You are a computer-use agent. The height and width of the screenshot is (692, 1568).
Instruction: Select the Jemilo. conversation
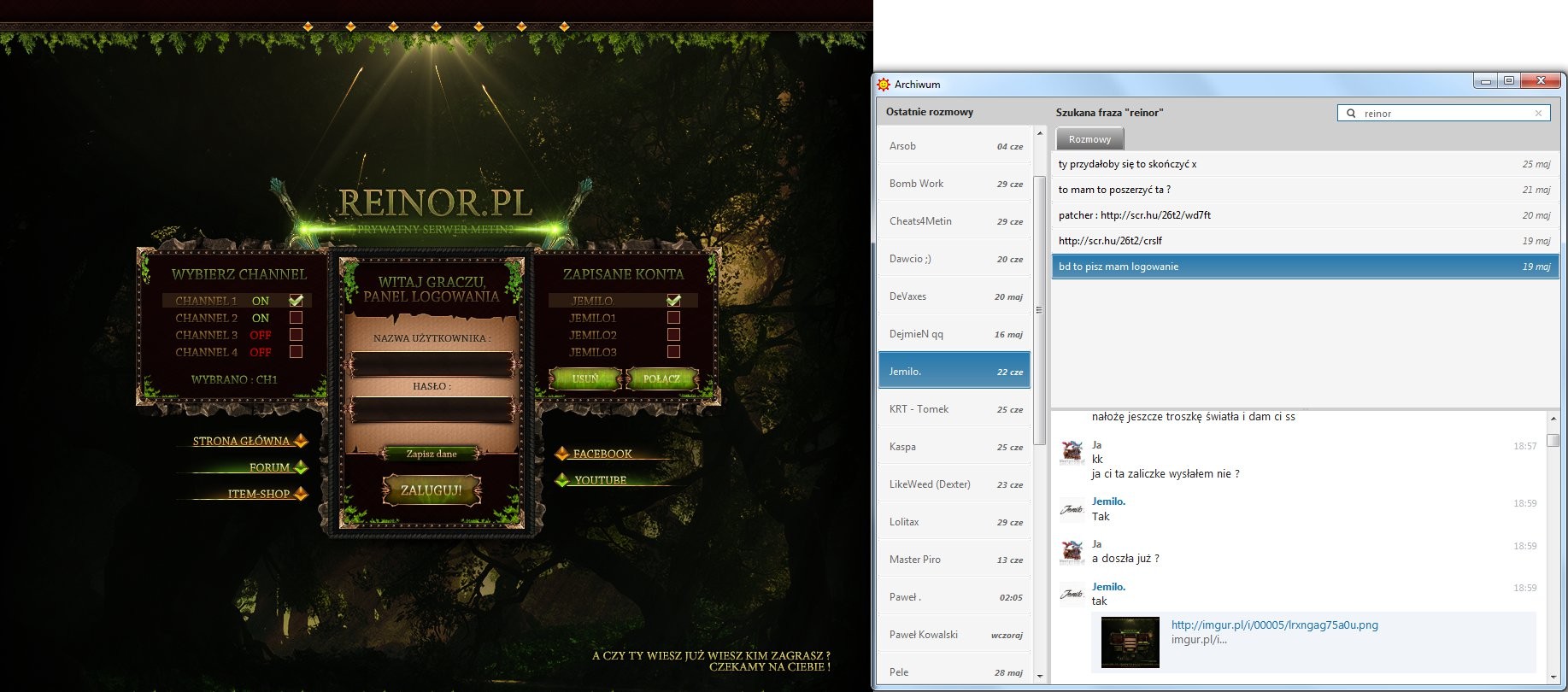[x=954, y=371]
